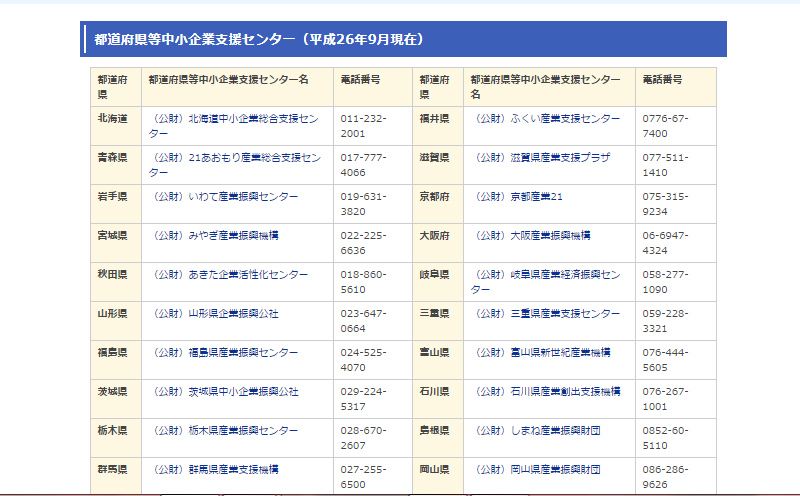Click phone number 022-225-6636

[x=363, y=243]
